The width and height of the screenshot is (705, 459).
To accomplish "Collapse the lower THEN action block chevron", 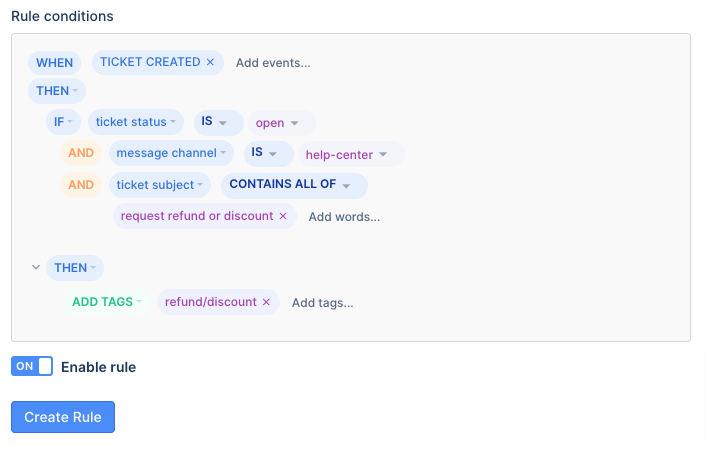I will 36,267.
